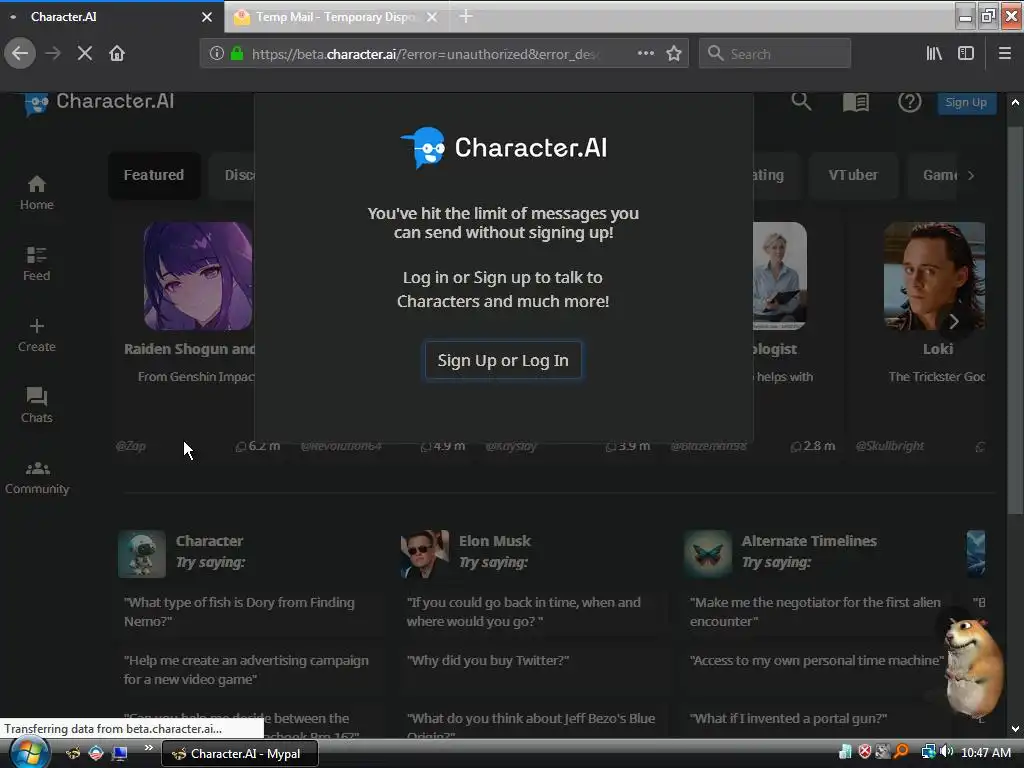Screen dimensions: 1024x768
Task: Click the network tray icon
Action: pyautogui.click(x=928, y=752)
